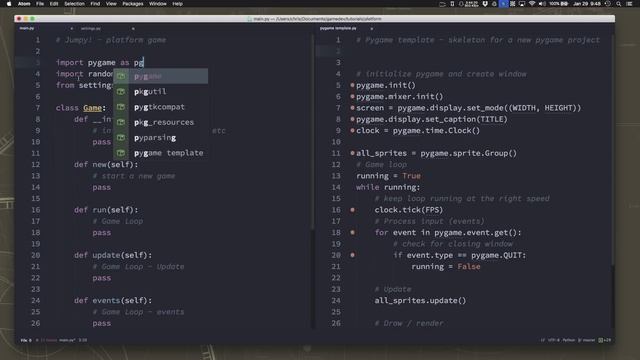
Task: Switch to the main.py tab
Action: click(x=27, y=29)
